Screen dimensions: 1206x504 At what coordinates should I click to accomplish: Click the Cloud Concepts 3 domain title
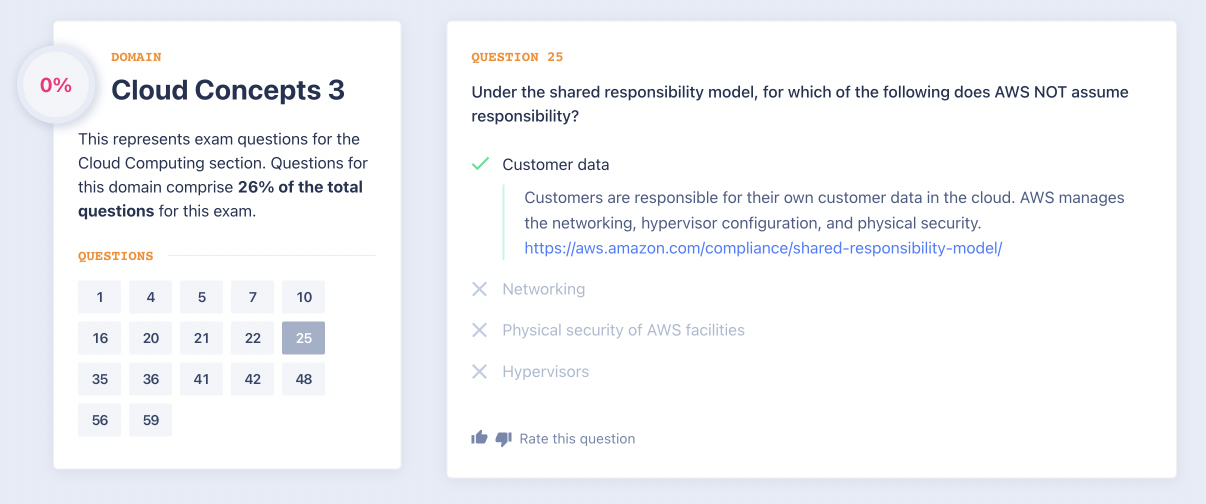tap(228, 90)
